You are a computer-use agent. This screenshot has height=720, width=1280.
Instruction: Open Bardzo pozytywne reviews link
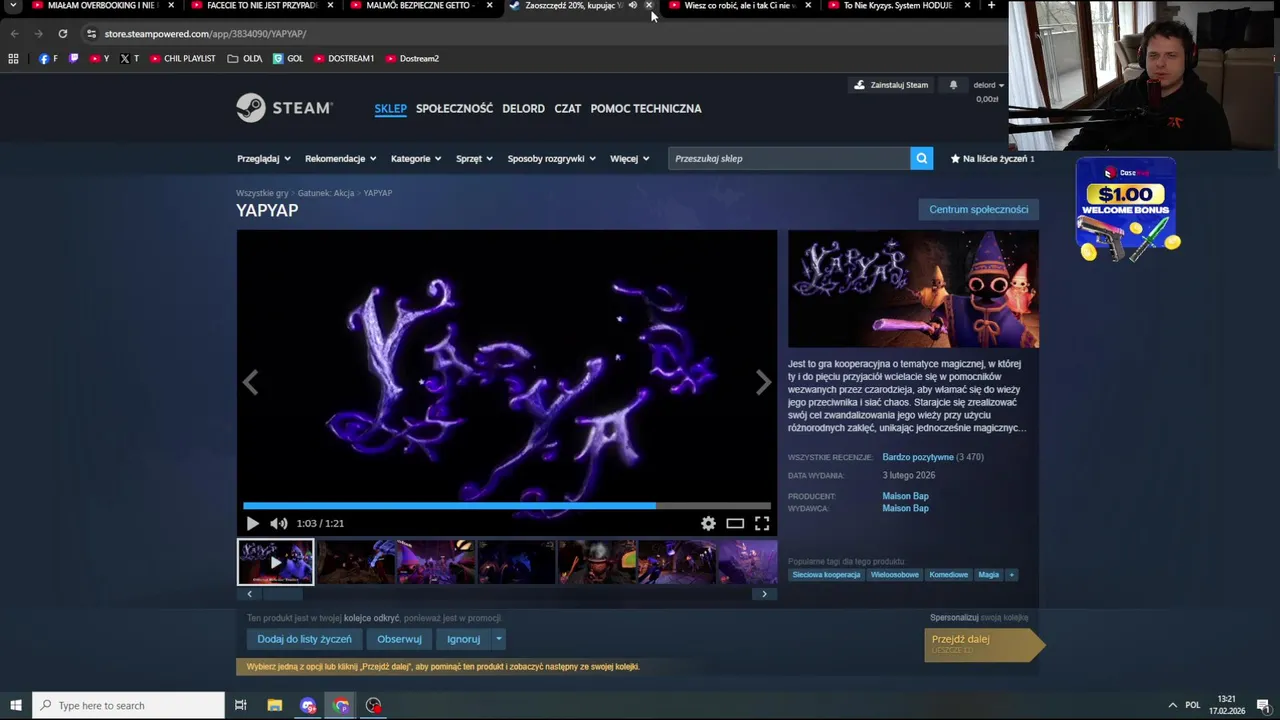click(918, 457)
